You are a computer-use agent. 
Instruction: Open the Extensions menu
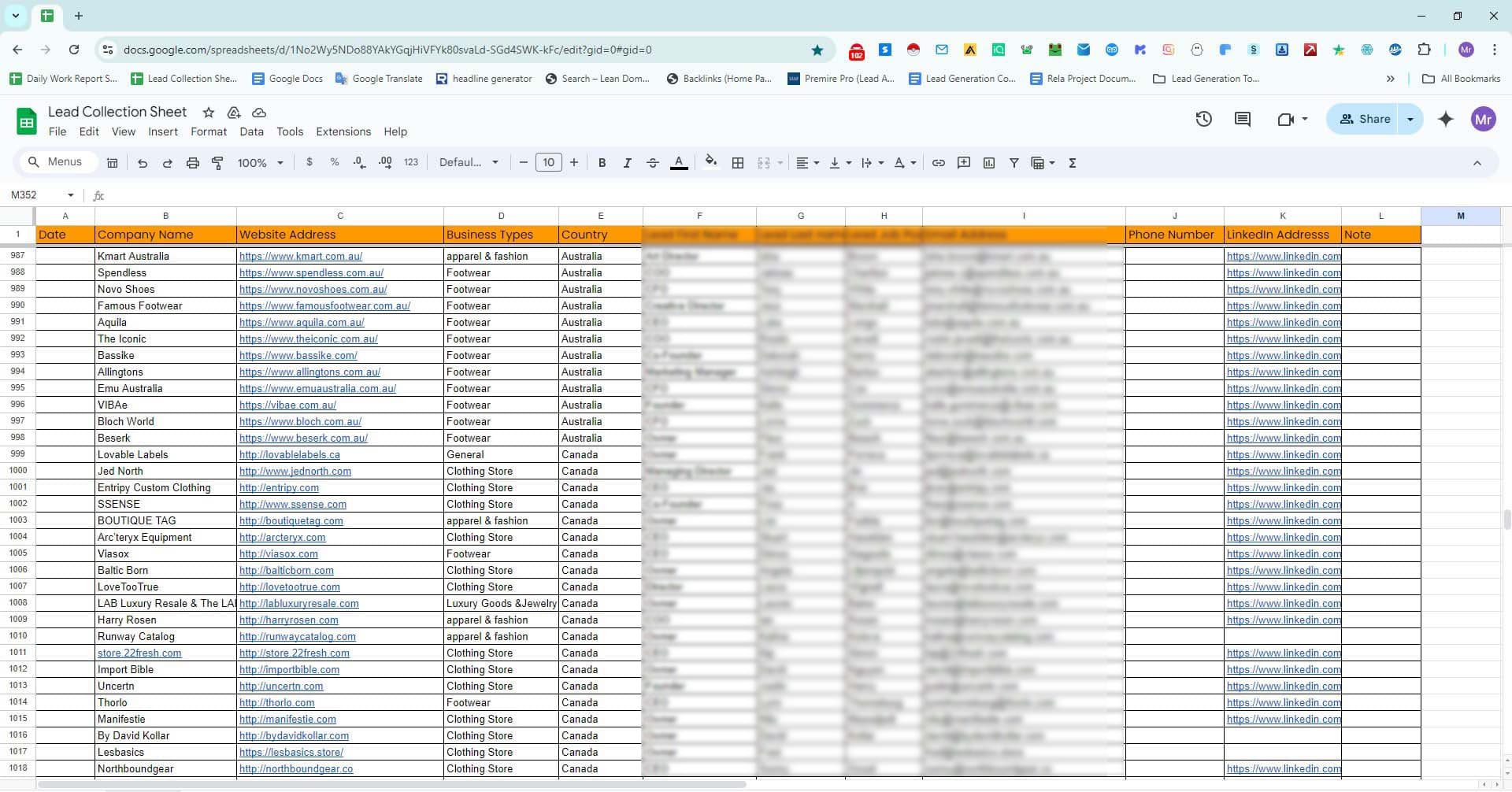pyautogui.click(x=343, y=132)
